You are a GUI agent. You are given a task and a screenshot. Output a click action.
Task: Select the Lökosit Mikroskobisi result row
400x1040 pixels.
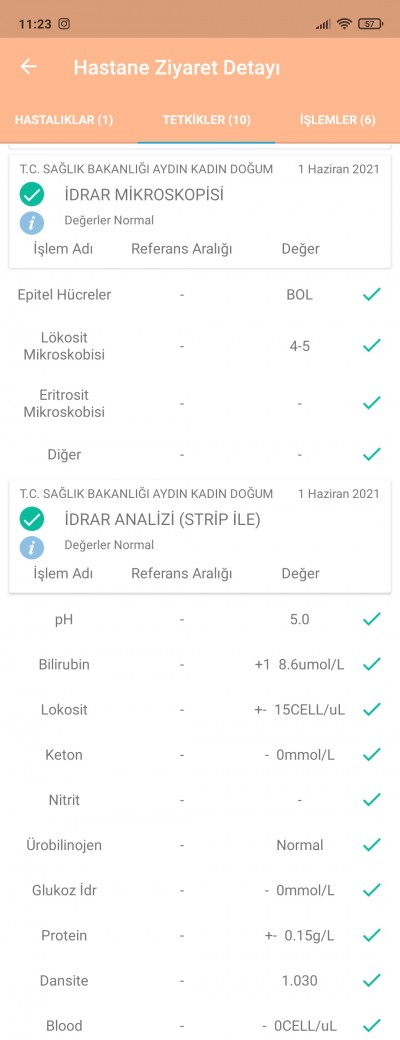click(200, 346)
